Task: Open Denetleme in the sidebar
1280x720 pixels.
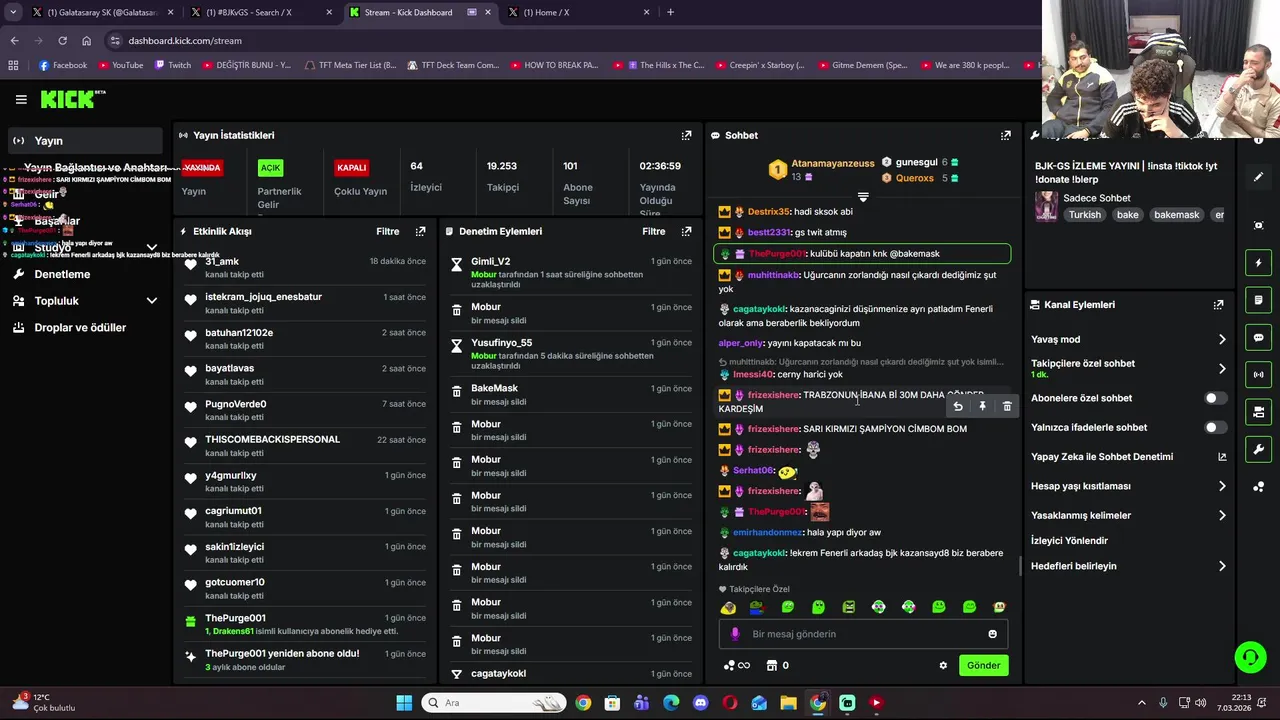Action: [85, 274]
